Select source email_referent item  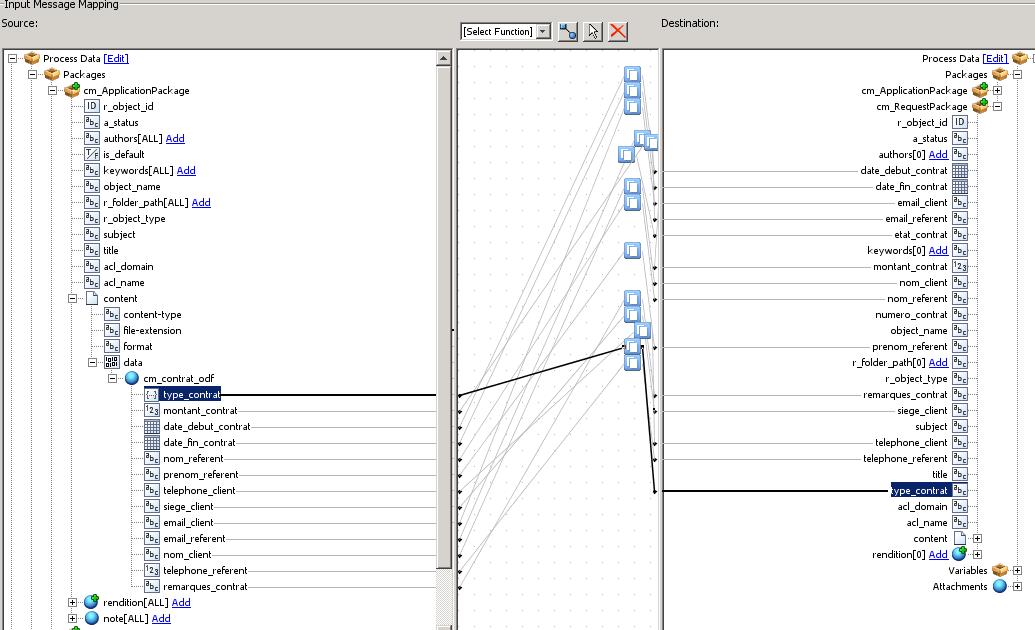(194, 538)
